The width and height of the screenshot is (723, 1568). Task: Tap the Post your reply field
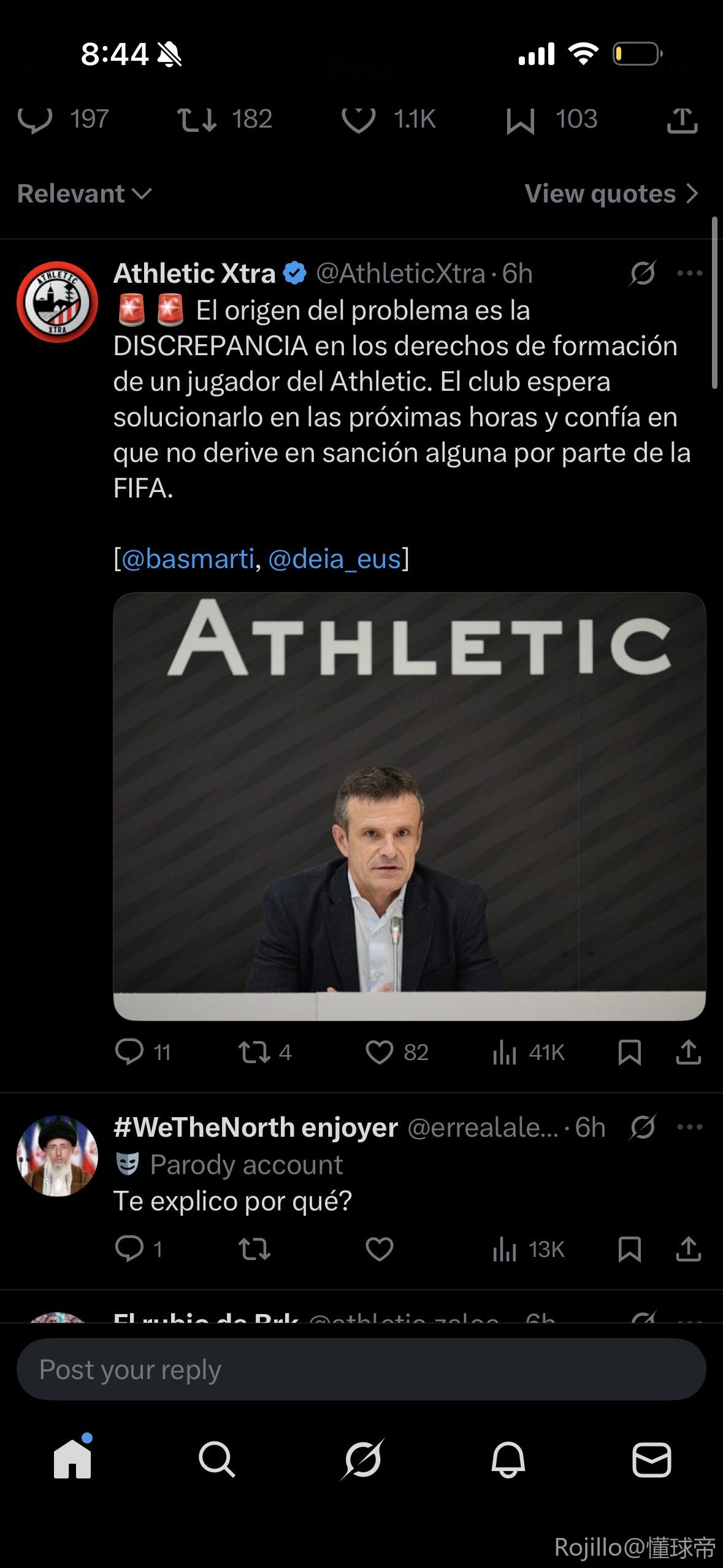pyautogui.click(x=361, y=1369)
